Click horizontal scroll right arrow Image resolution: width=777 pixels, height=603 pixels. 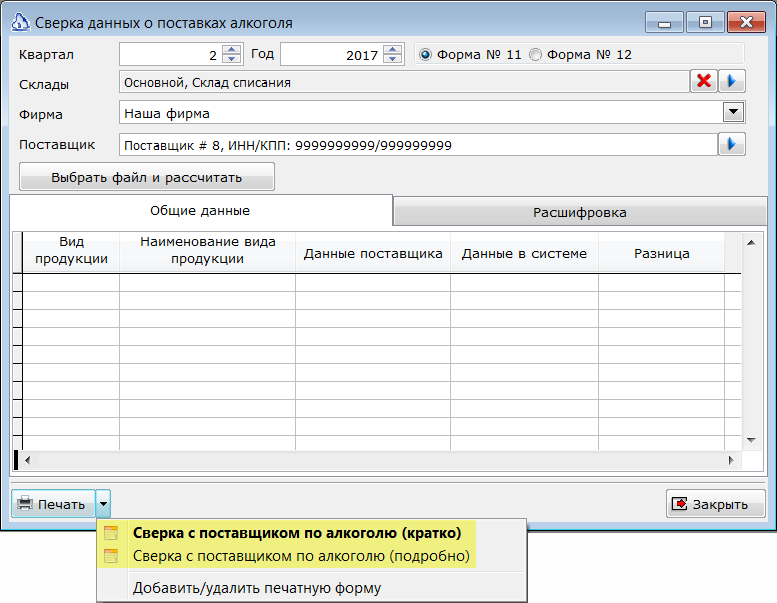coord(731,460)
